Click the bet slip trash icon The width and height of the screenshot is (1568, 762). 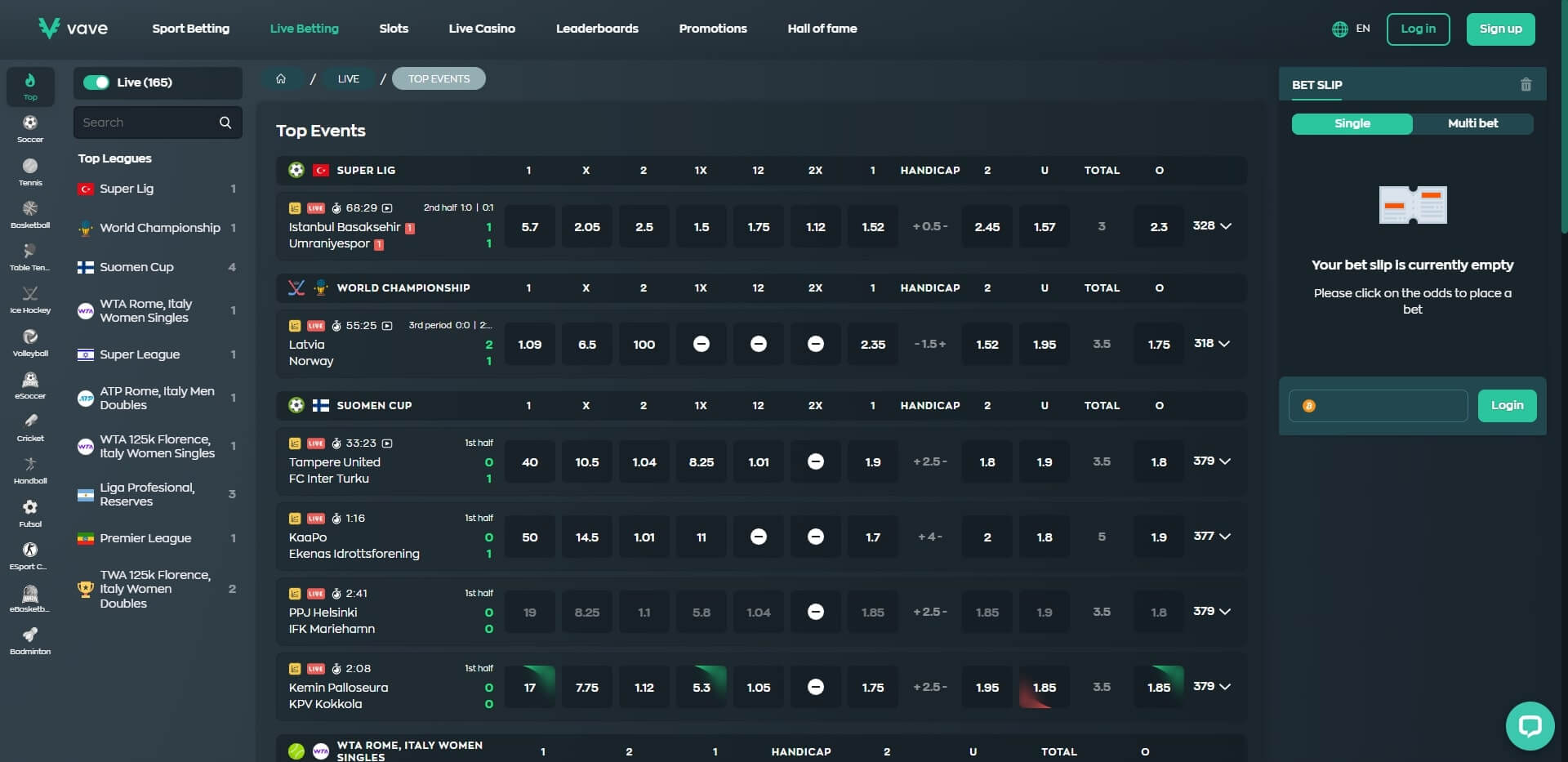tap(1526, 84)
